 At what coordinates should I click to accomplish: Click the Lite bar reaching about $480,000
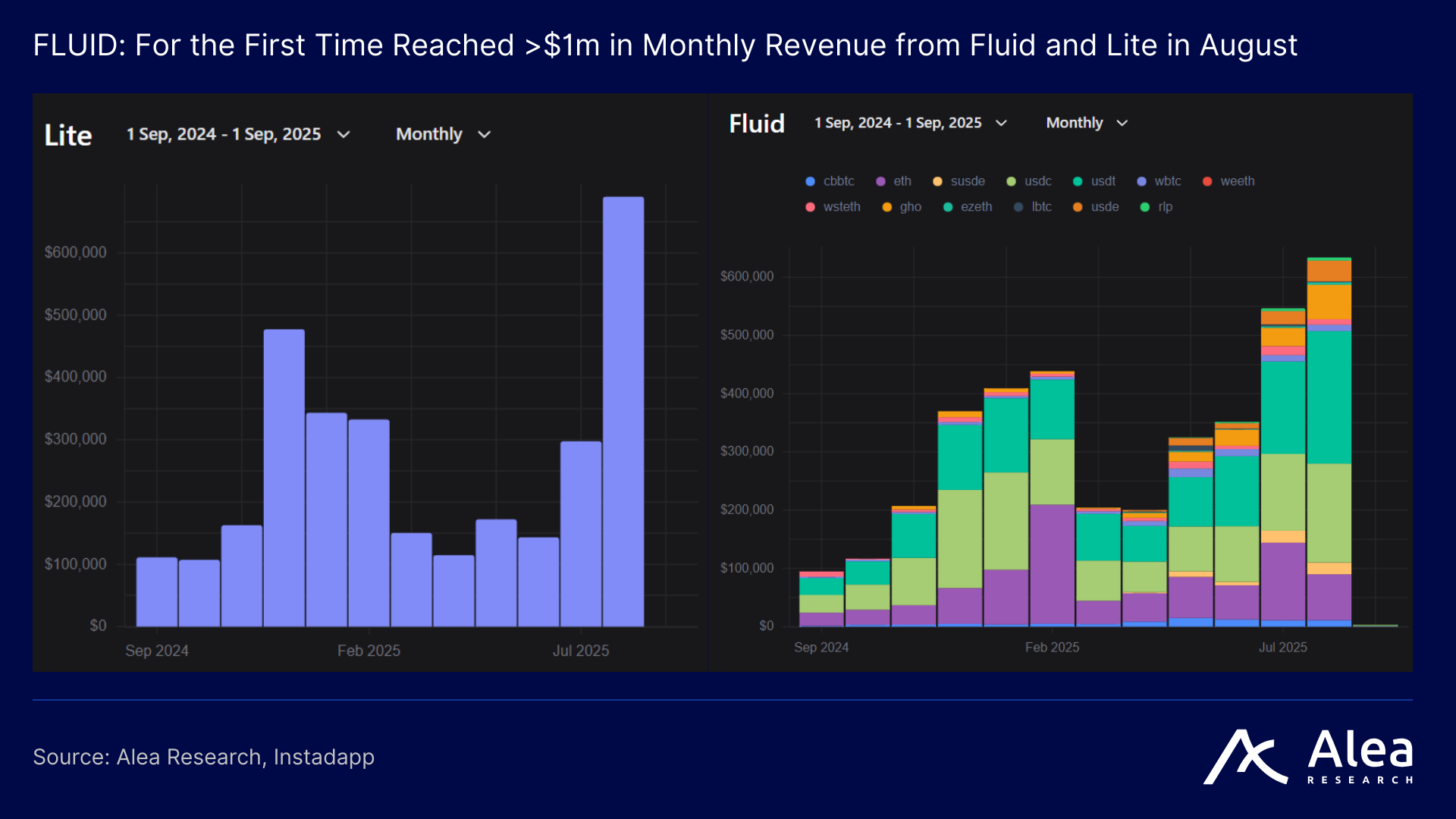click(284, 478)
